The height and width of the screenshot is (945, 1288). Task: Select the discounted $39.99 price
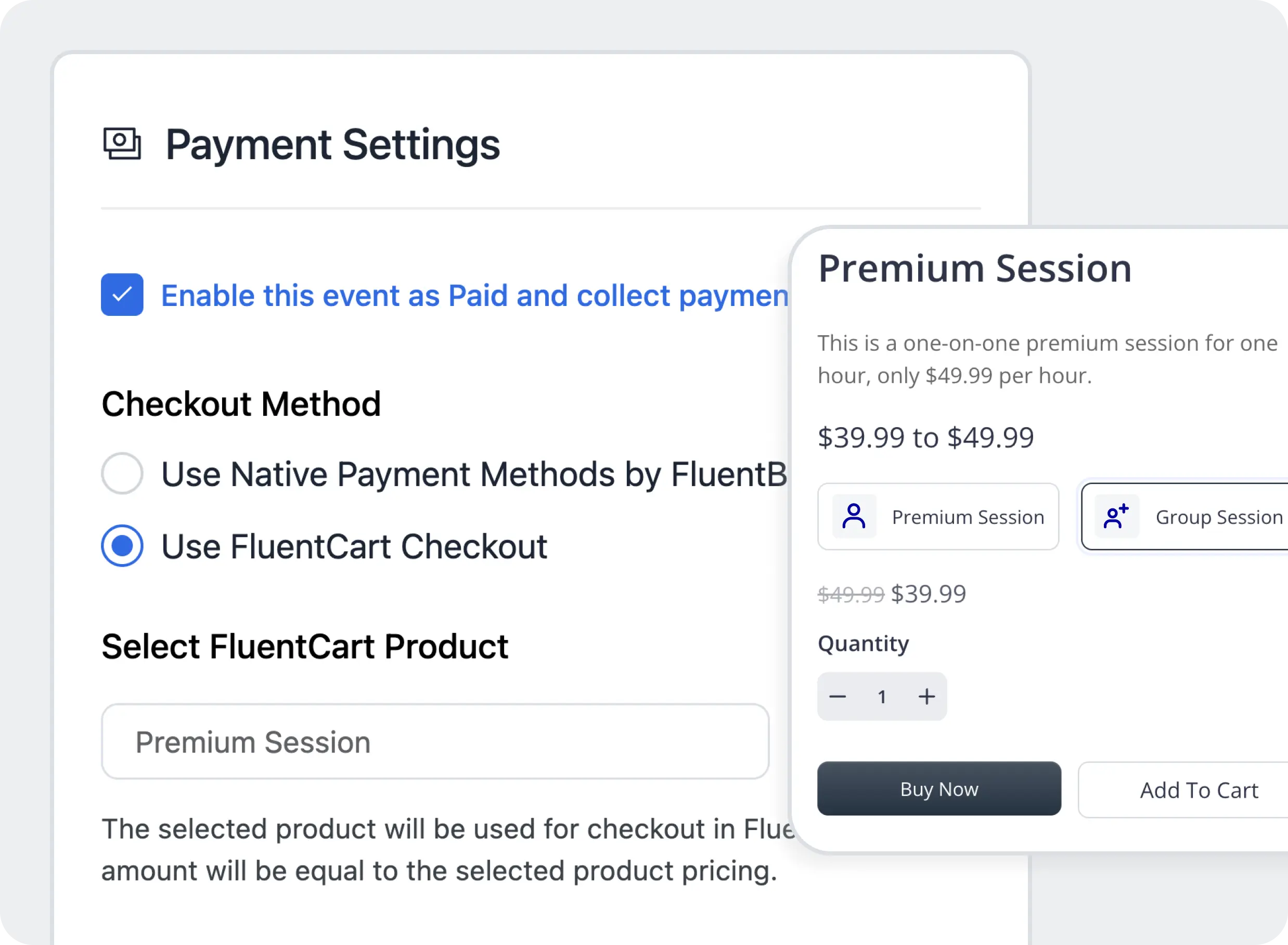pyautogui.click(x=928, y=593)
